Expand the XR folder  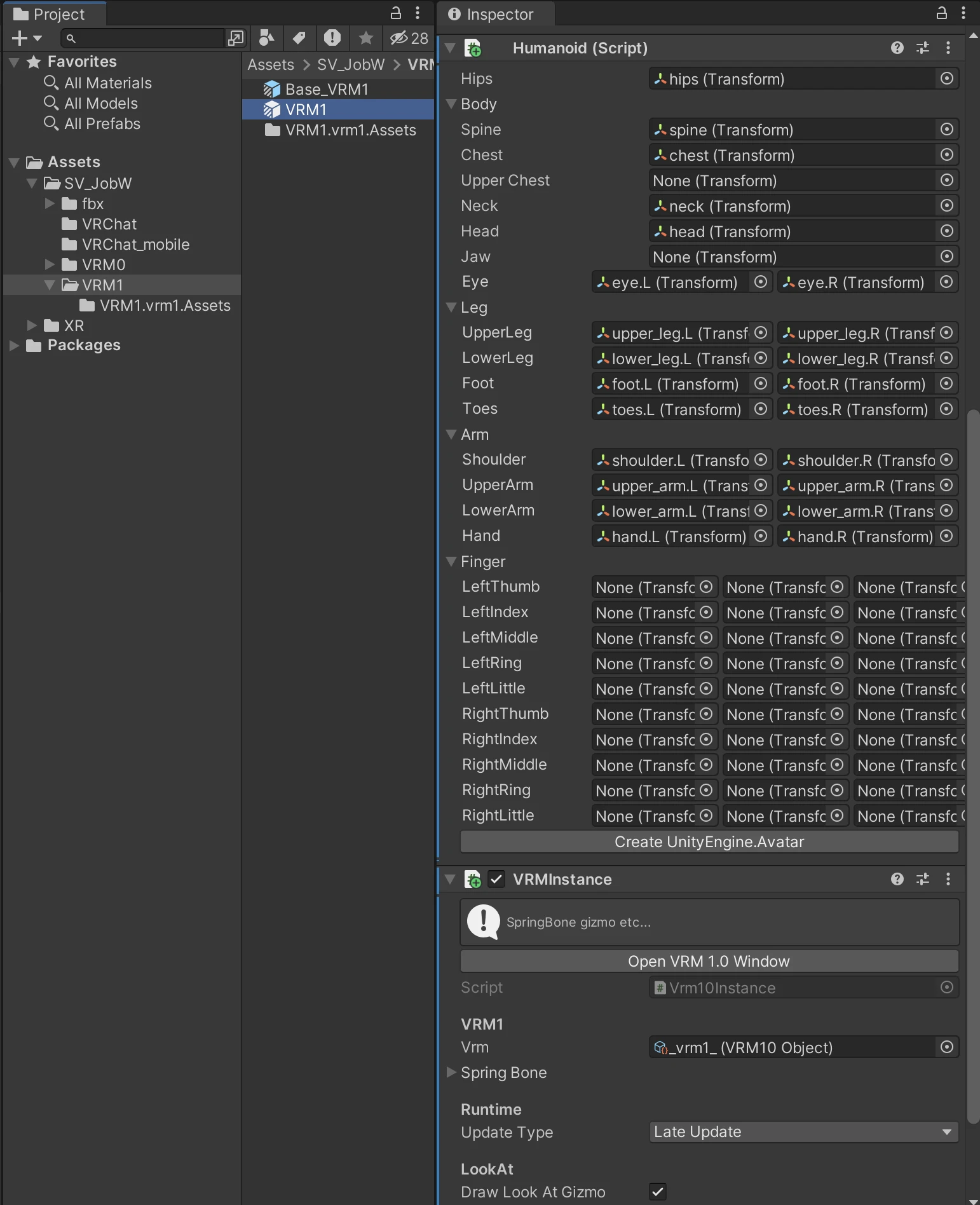click(x=32, y=326)
